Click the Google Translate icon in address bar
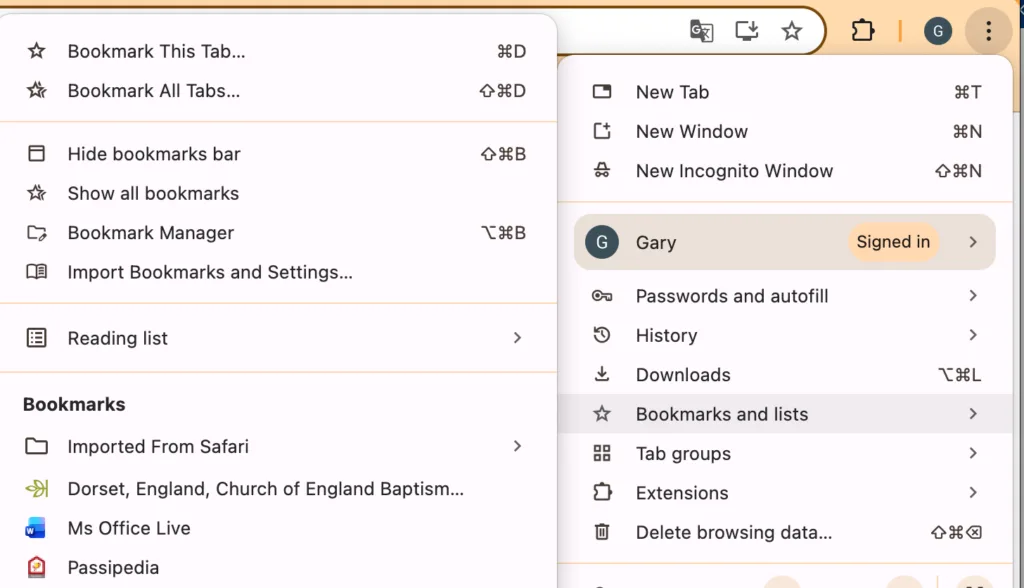Viewport: 1024px width, 588px height. (701, 31)
